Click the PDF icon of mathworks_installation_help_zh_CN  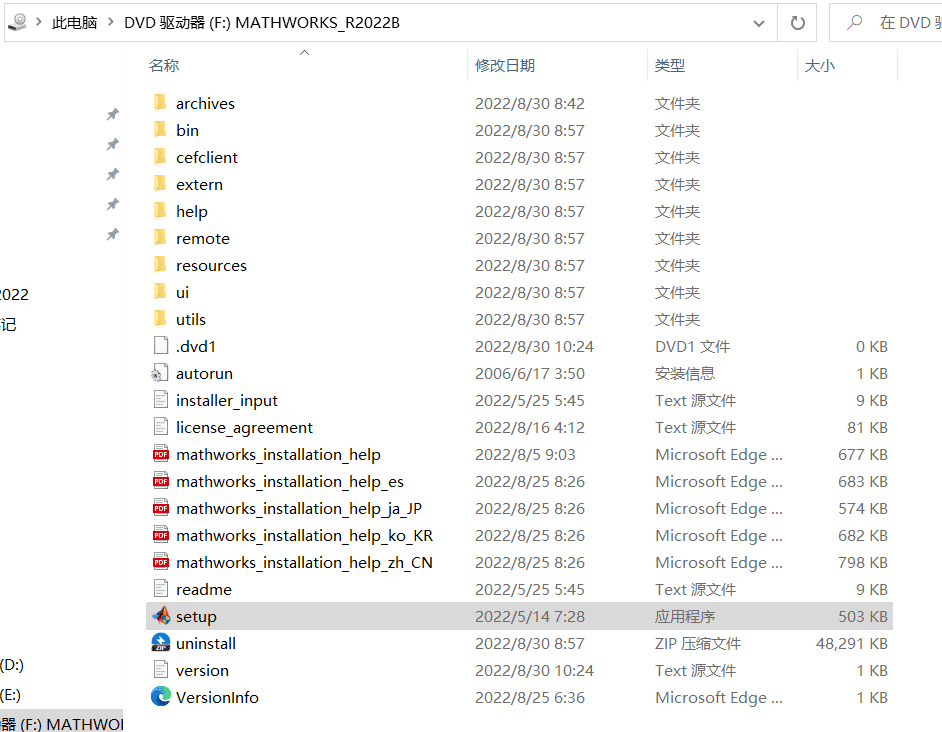[x=160, y=562]
